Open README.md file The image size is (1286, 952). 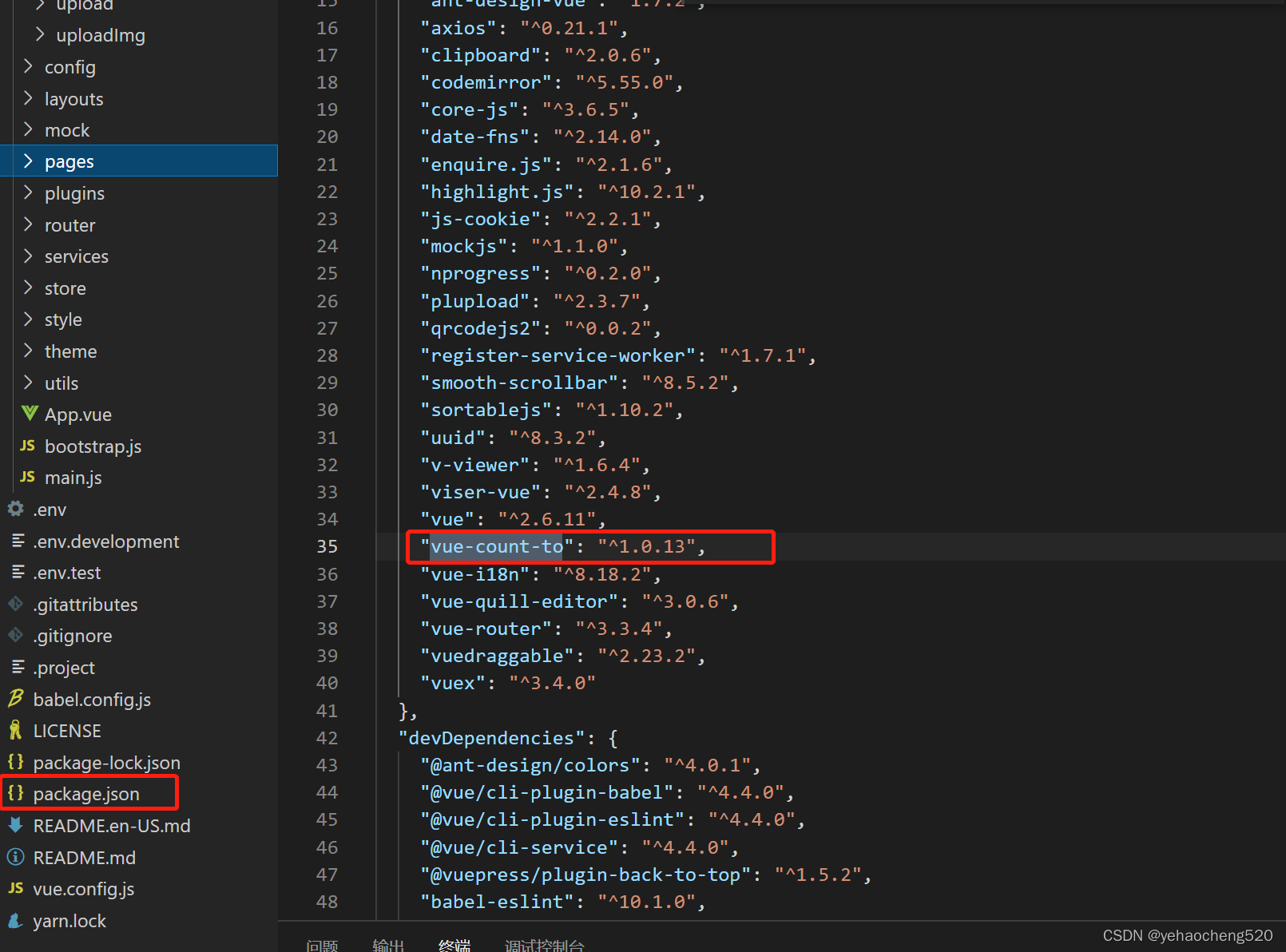[x=85, y=858]
